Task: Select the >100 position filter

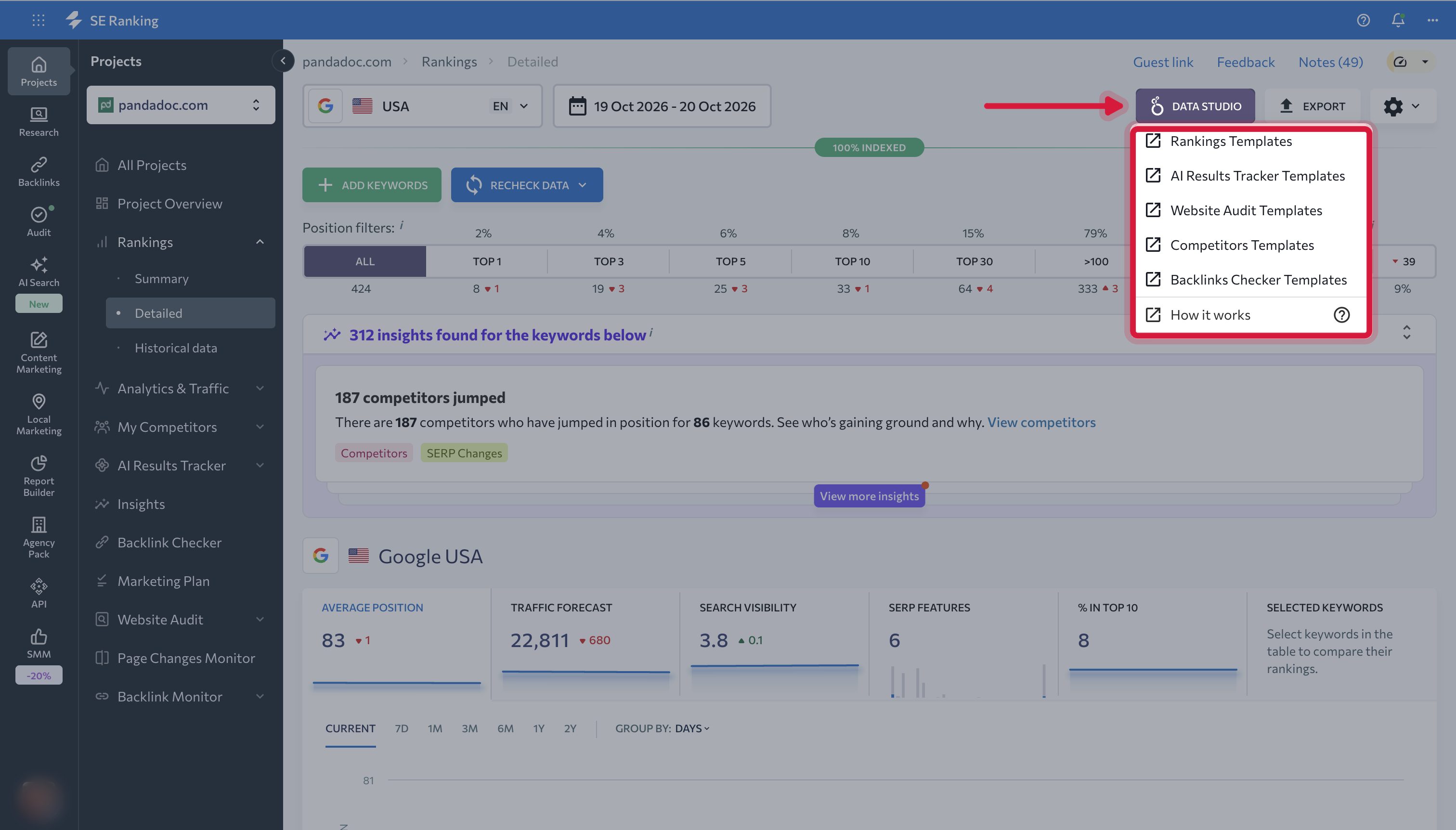Action: coord(1096,261)
